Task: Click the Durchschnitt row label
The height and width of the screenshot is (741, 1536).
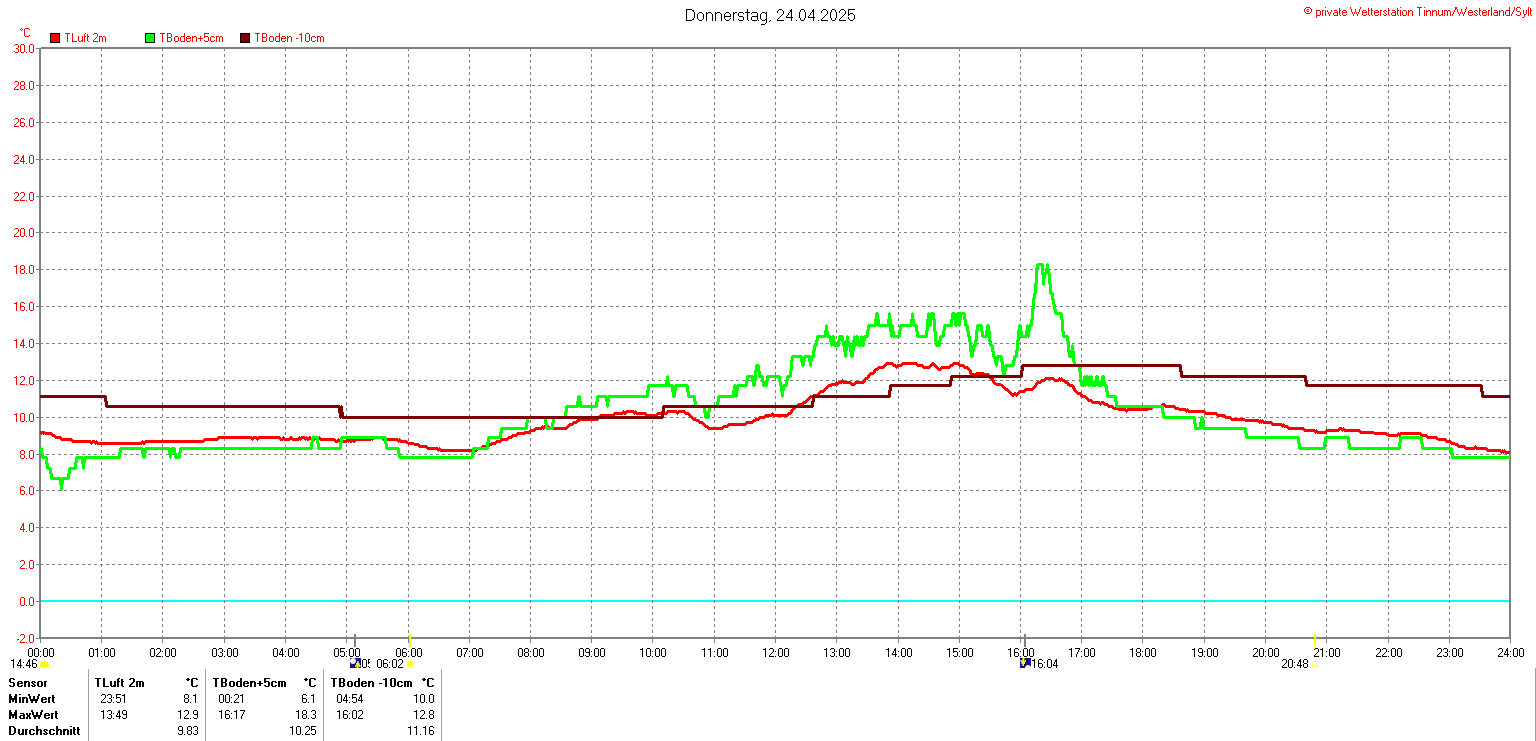Action: point(42,731)
